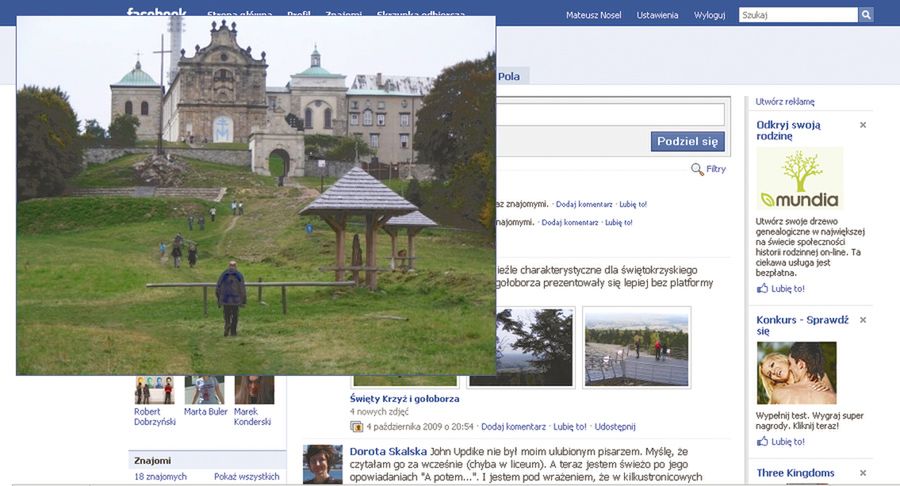The image size is (900, 486).
Task: Open Robert Dobrzyński's friend avatar
Action: coord(154,390)
